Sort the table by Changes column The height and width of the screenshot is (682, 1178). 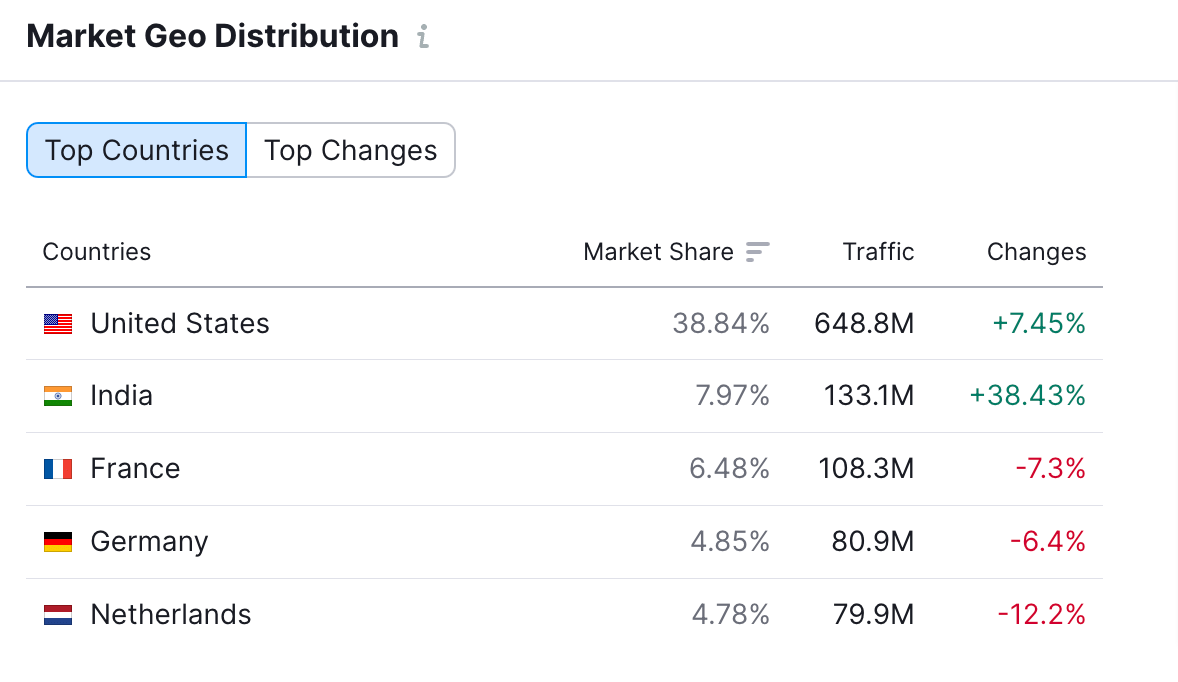(x=1036, y=252)
